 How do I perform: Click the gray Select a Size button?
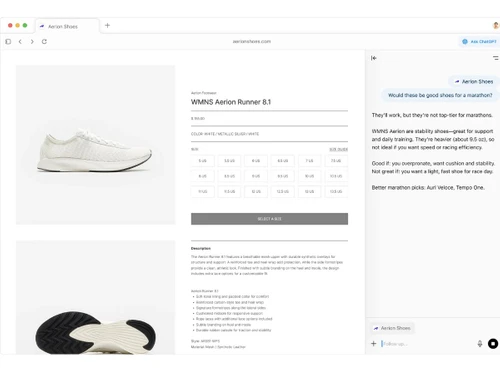269,219
